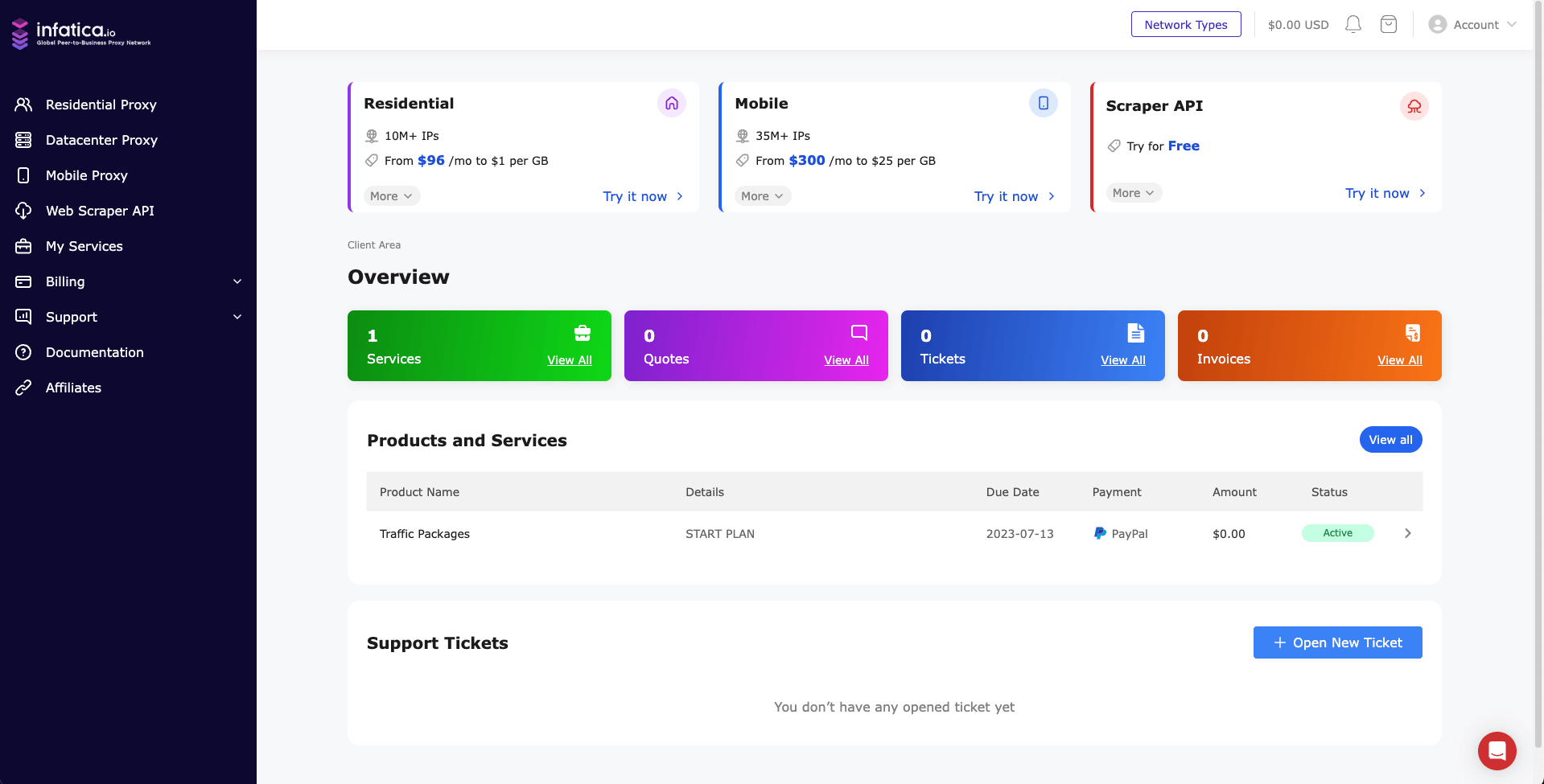Screen dimensions: 1544x784
Task: Go to Datacenter Proxy page
Action: [101, 140]
